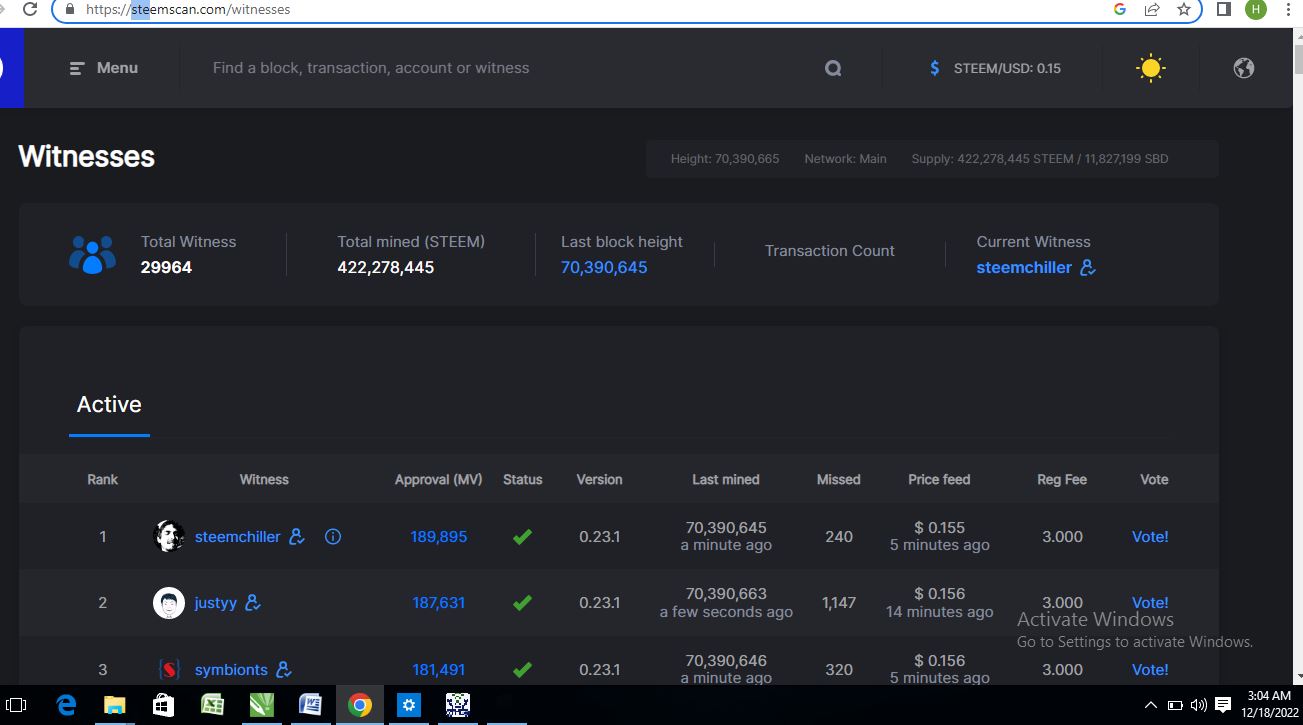The image size is (1303, 725).
Task: Open Current Witness steemchiller link
Action: (x=1024, y=268)
